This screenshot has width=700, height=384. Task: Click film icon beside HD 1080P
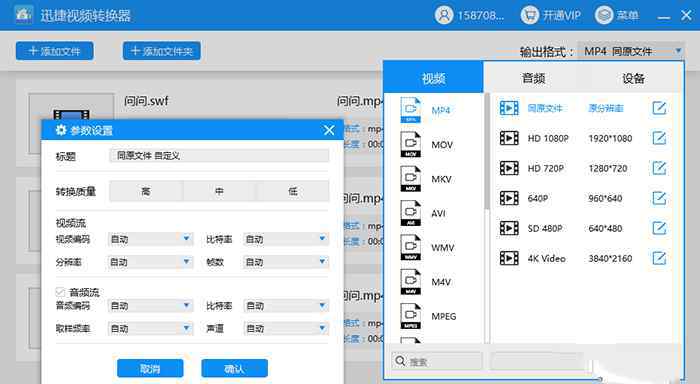coord(509,138)
